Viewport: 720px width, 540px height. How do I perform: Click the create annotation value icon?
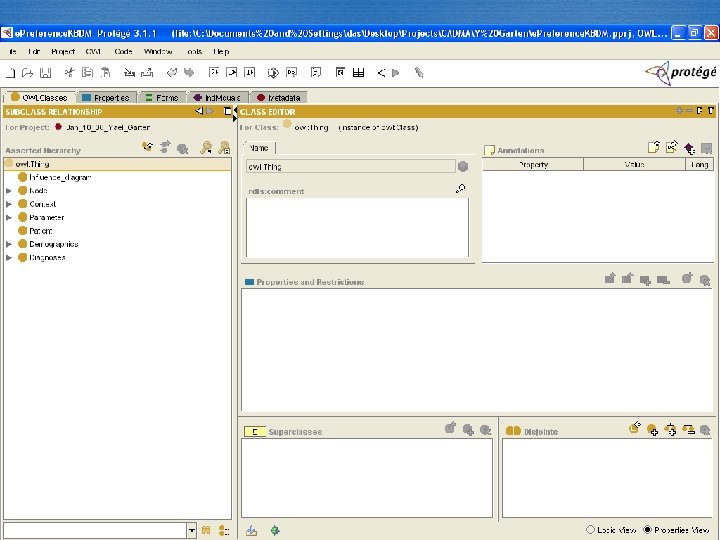[x=653, y=147]
